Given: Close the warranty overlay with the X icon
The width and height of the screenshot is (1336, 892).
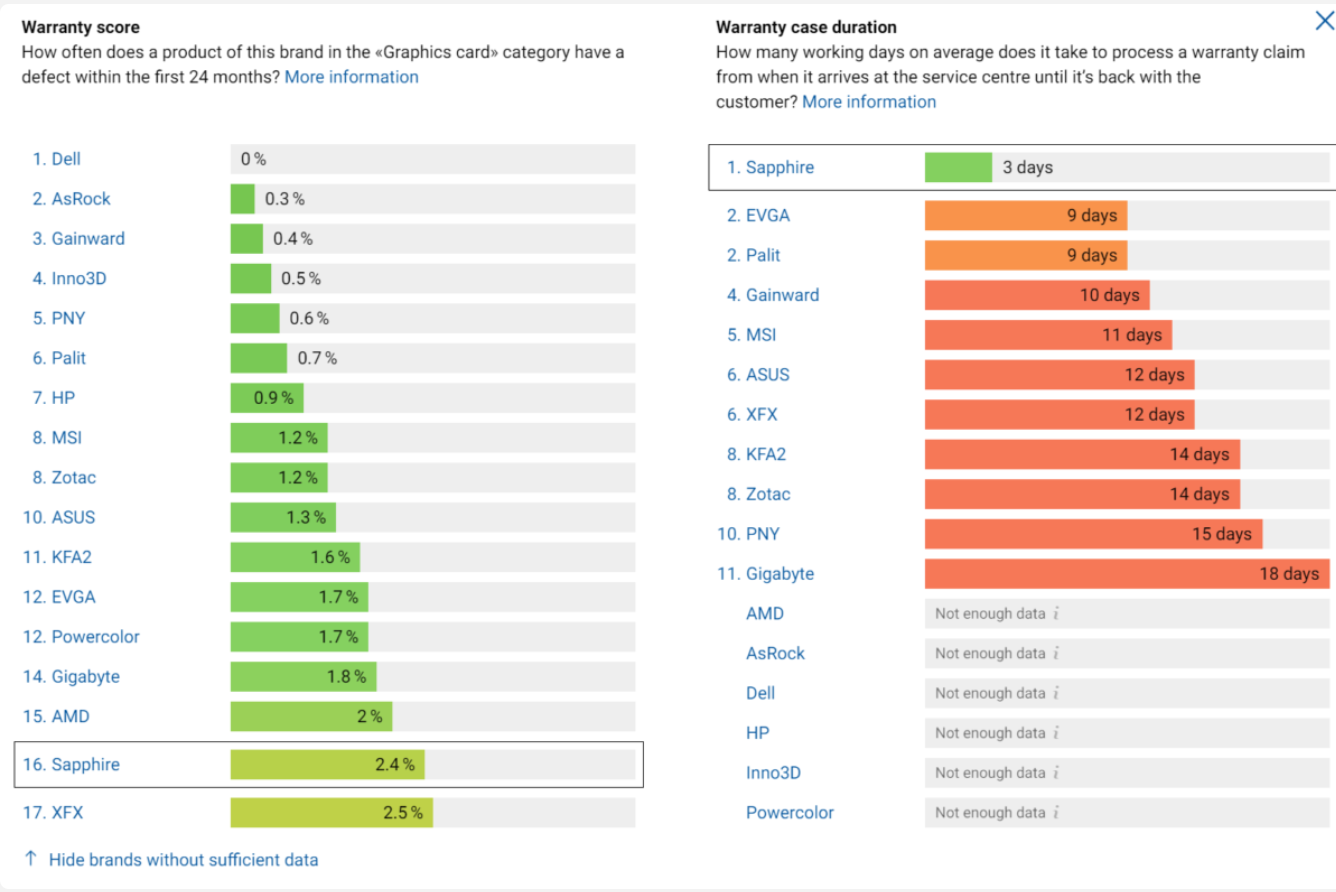Looking at the screenshot, I should (1323, 21).
